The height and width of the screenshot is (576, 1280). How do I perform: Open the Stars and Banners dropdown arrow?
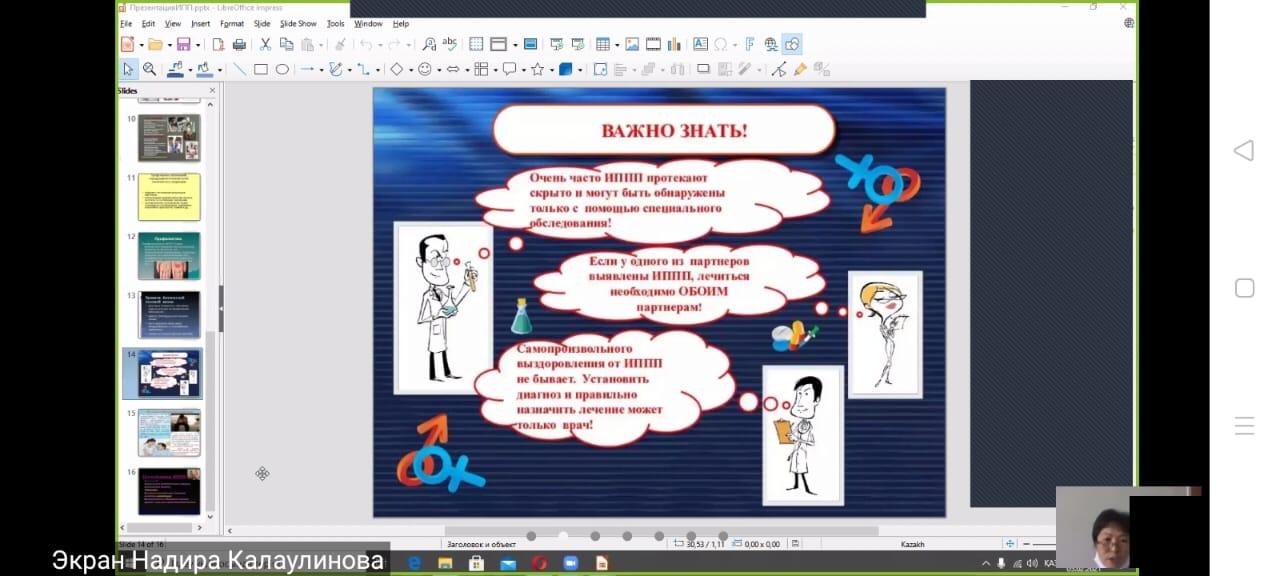click(x=551, y=69)
